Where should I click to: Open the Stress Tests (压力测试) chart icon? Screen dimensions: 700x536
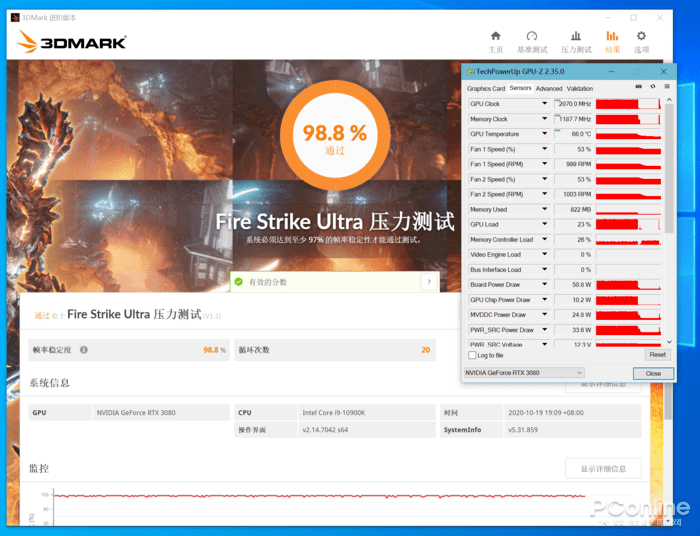click(x=576, y=36)
